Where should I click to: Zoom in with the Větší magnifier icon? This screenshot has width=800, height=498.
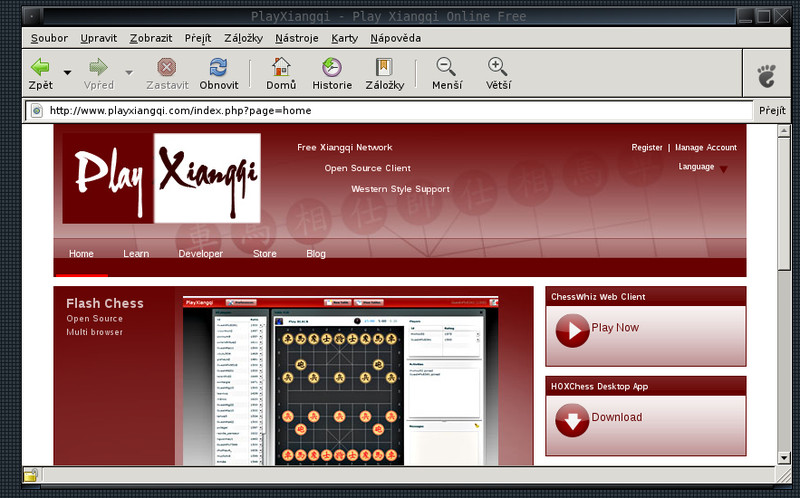coord(498,67)
